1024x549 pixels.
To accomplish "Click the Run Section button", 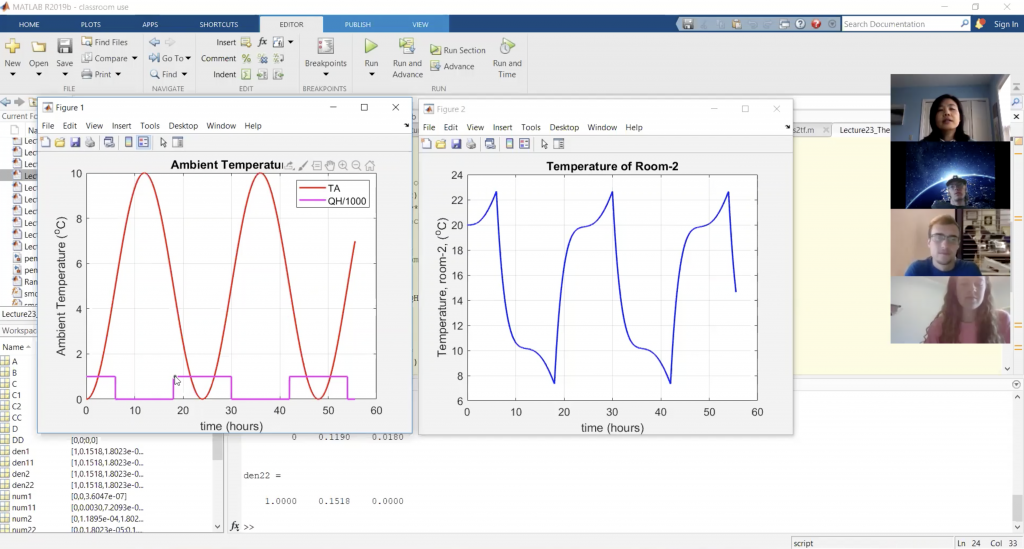I will point(458,50).
